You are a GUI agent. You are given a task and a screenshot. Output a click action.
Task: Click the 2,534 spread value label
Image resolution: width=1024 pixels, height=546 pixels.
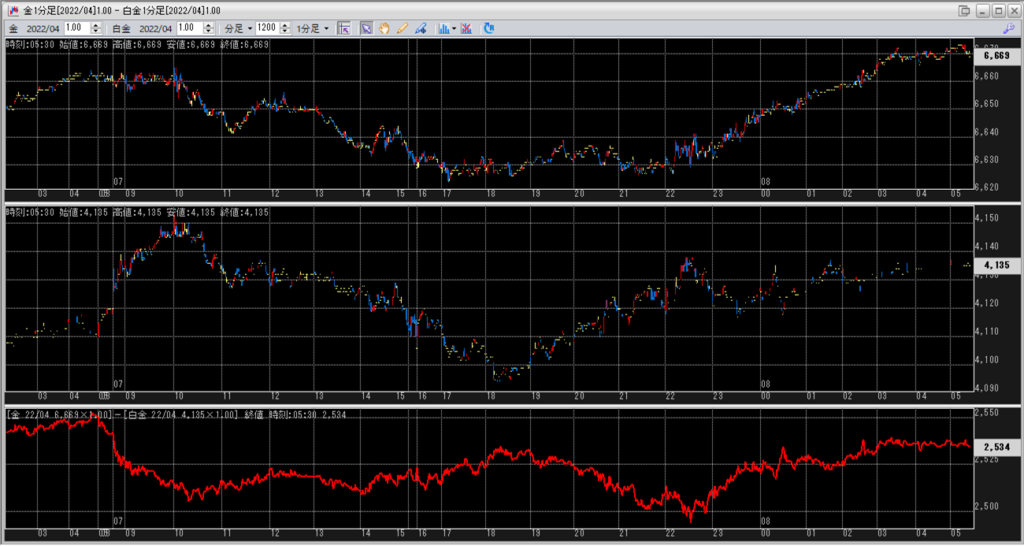[x=995, y=447]
